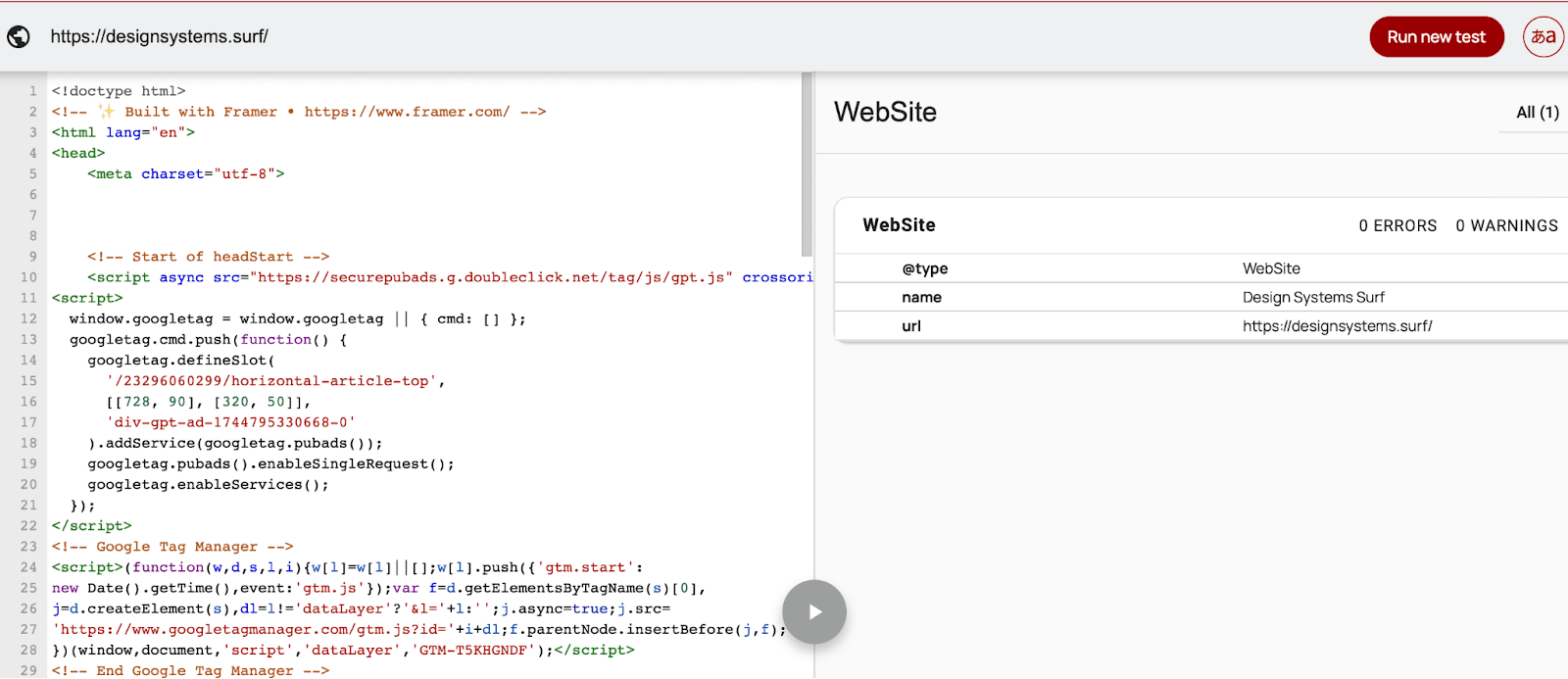
Task: Click the googletag.cmd.push(function() line
Action: 208,339
